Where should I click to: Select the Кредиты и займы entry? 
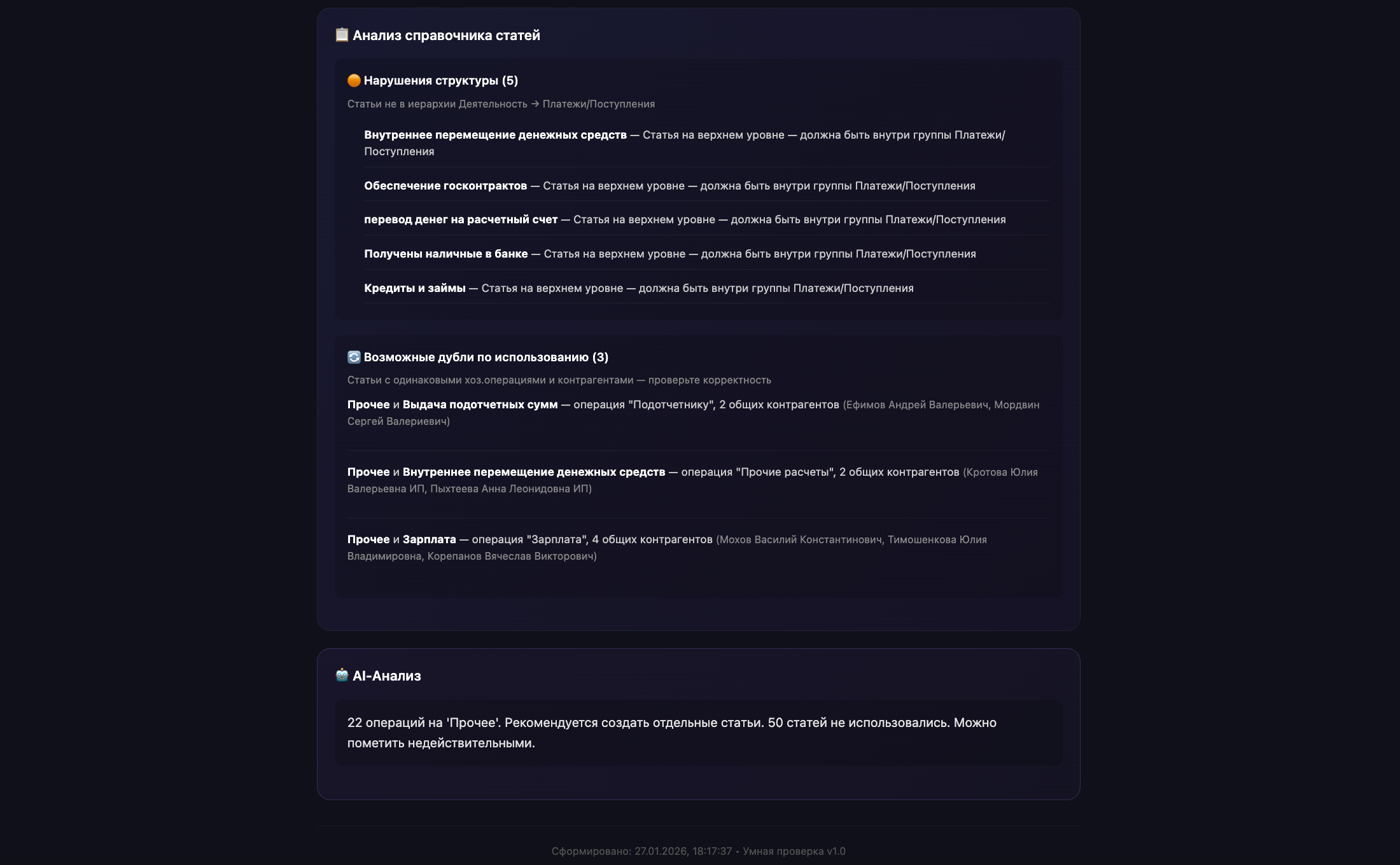tap(414, 288)
